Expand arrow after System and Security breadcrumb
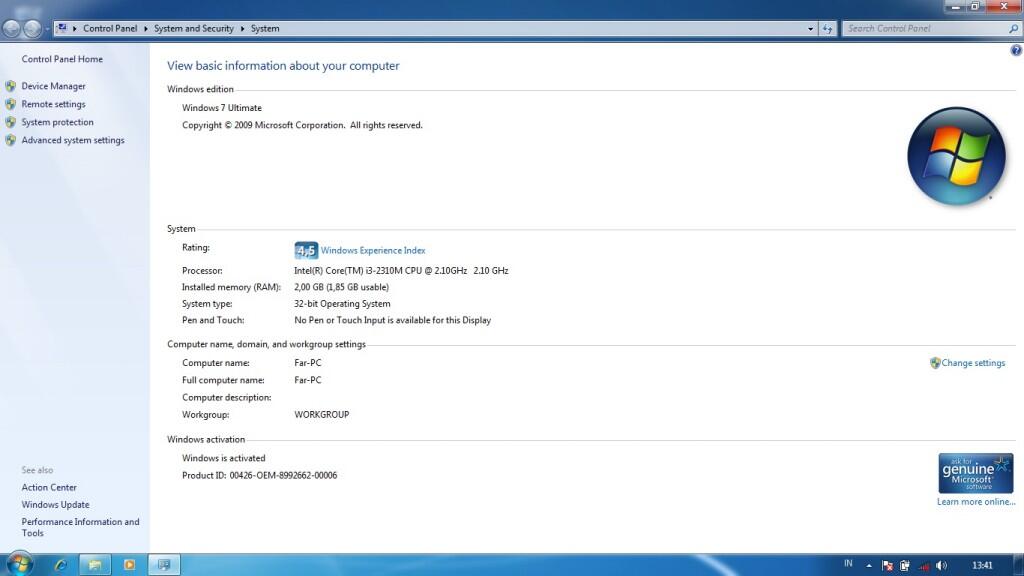1024x576 pixels. pos(242,29)
